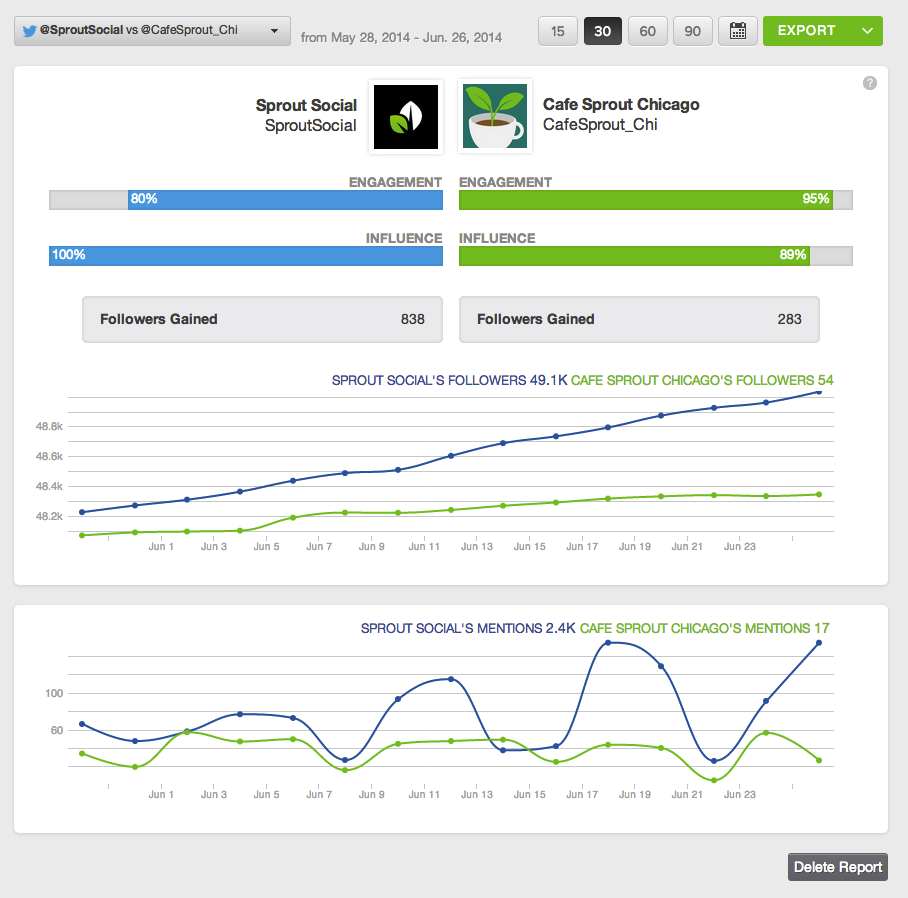
Task: Click the Export button
Action: [807, 31]
